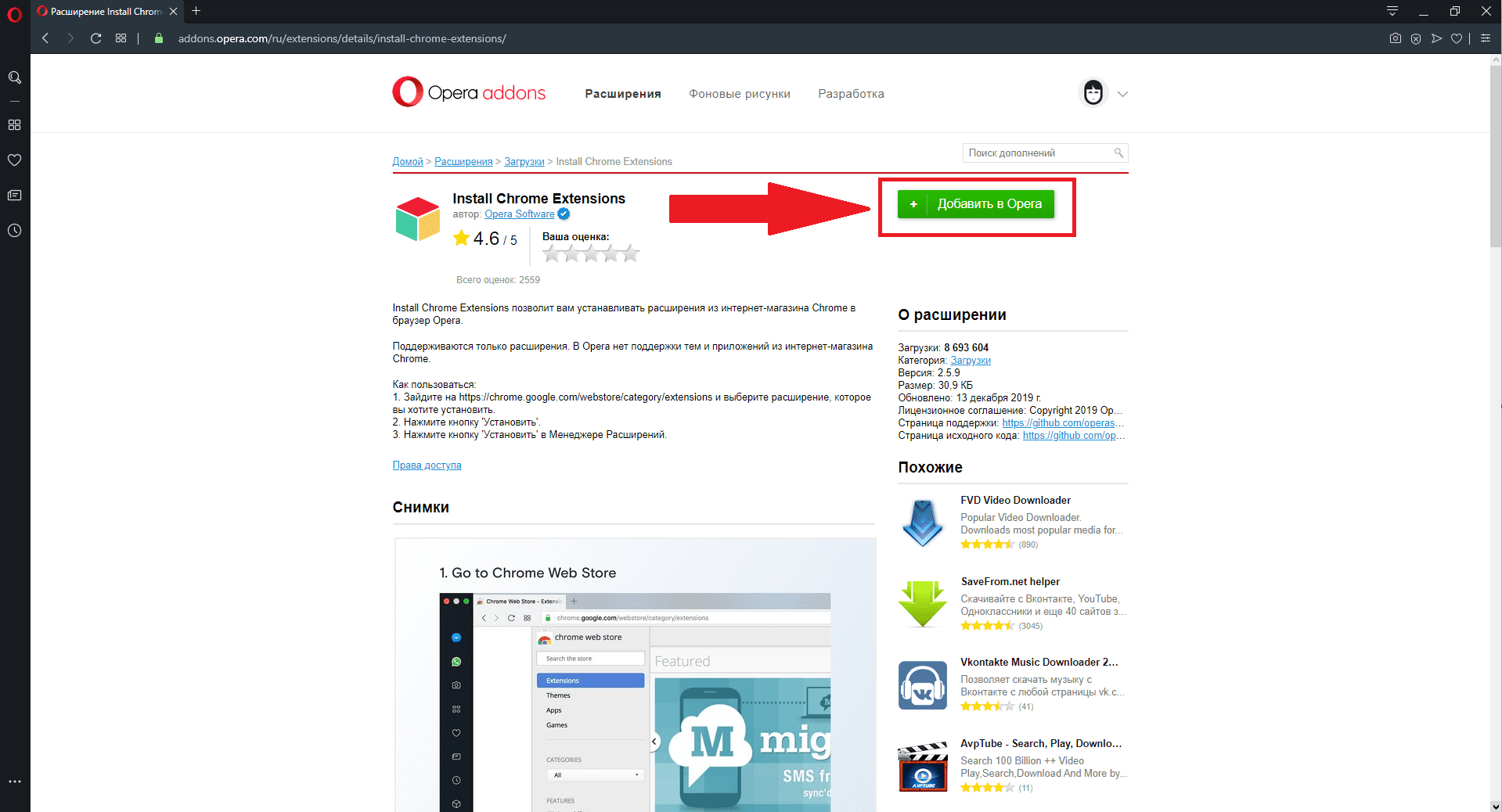The width and height of the screenshot is (1502, 812).
Task: Open Easy Setup sliders icon
Action: point(1485,38)
